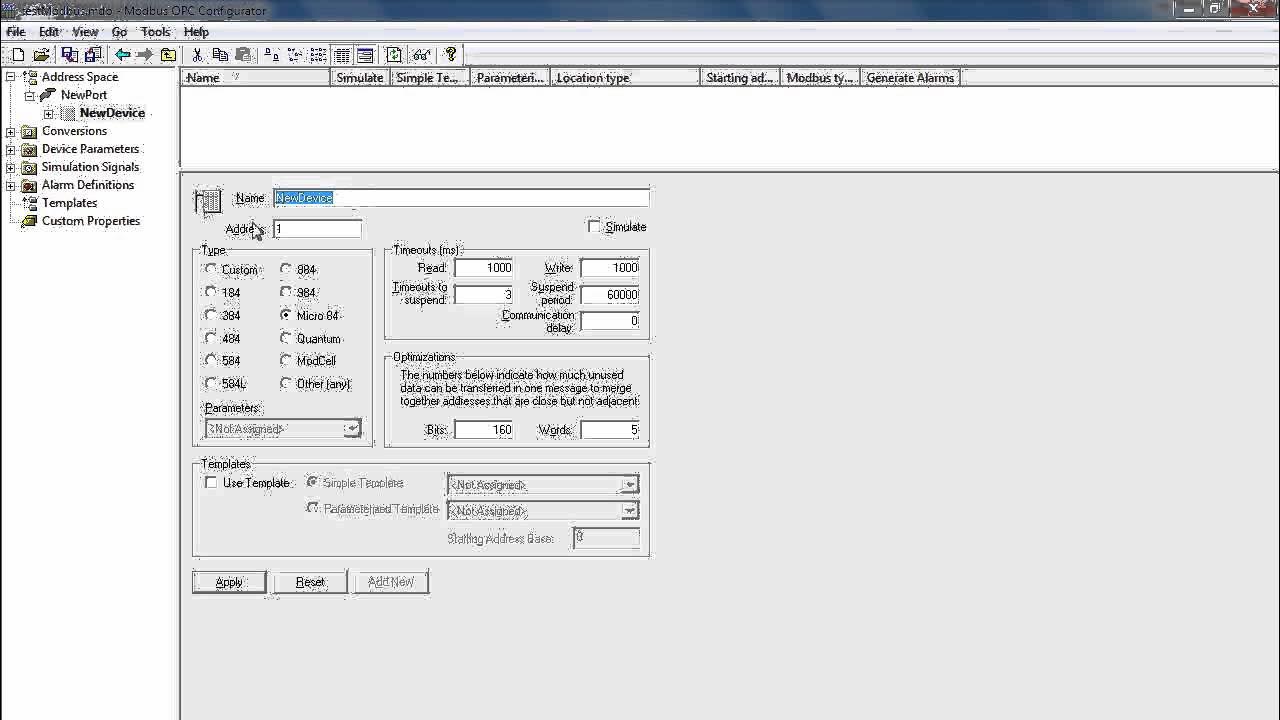Select the ModCell device type radio
1280x720 pixels.
286,360
